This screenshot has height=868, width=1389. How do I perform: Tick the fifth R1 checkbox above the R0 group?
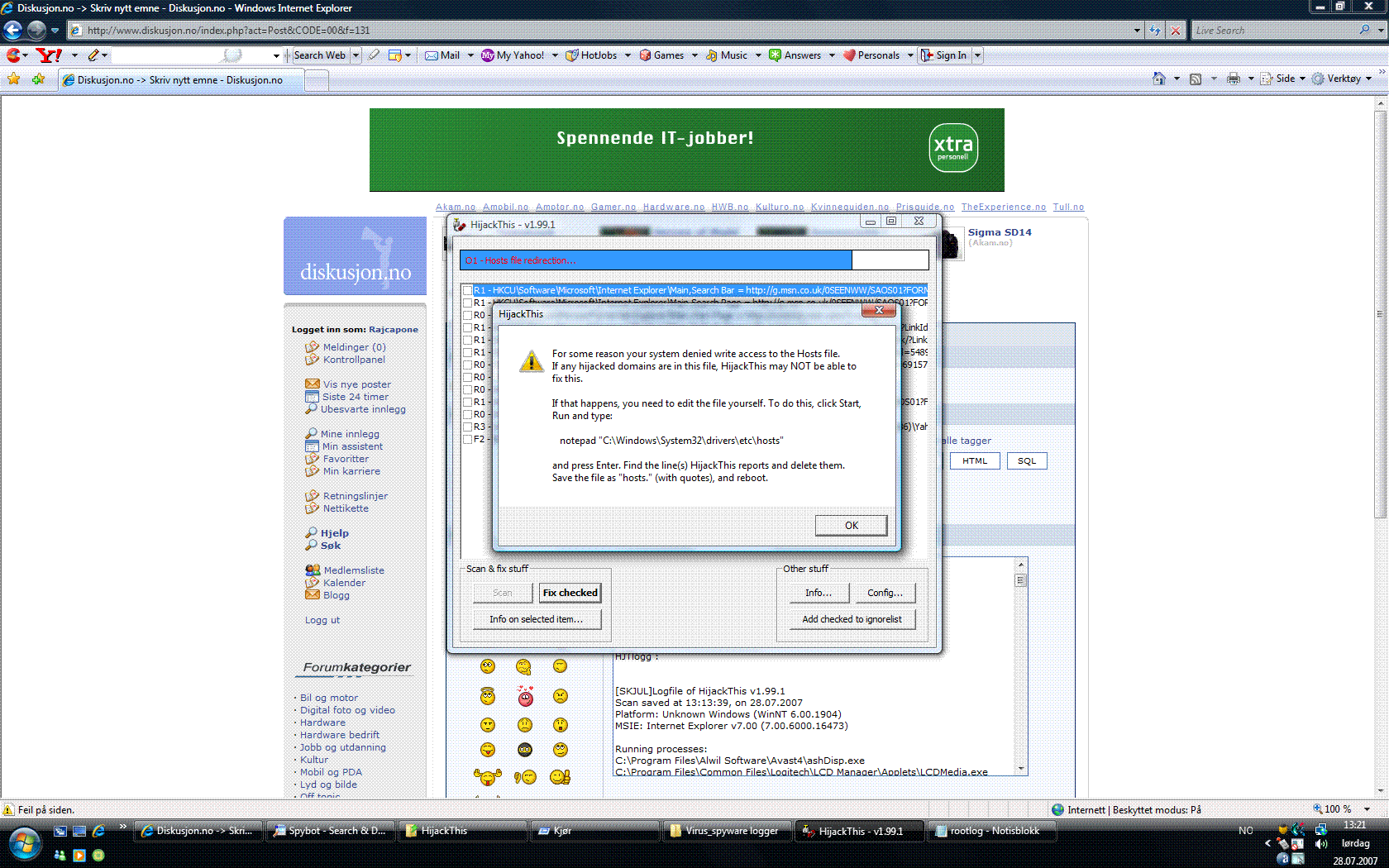click(468, 353)
